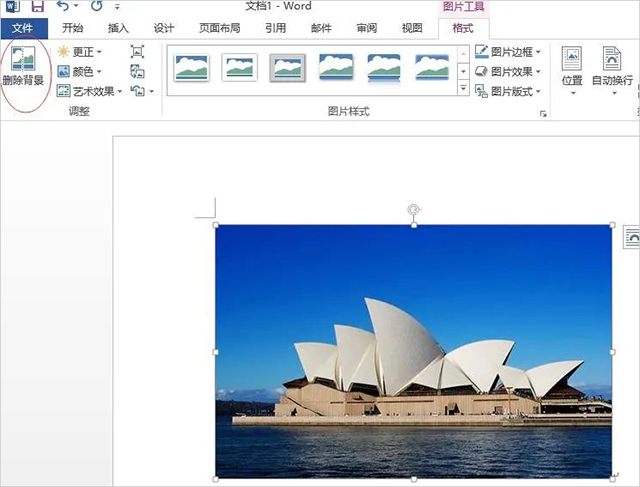Viewport: 640px width, 487px height.
Task: Click the Redo icon in title bar
Action: pos(97,7)
